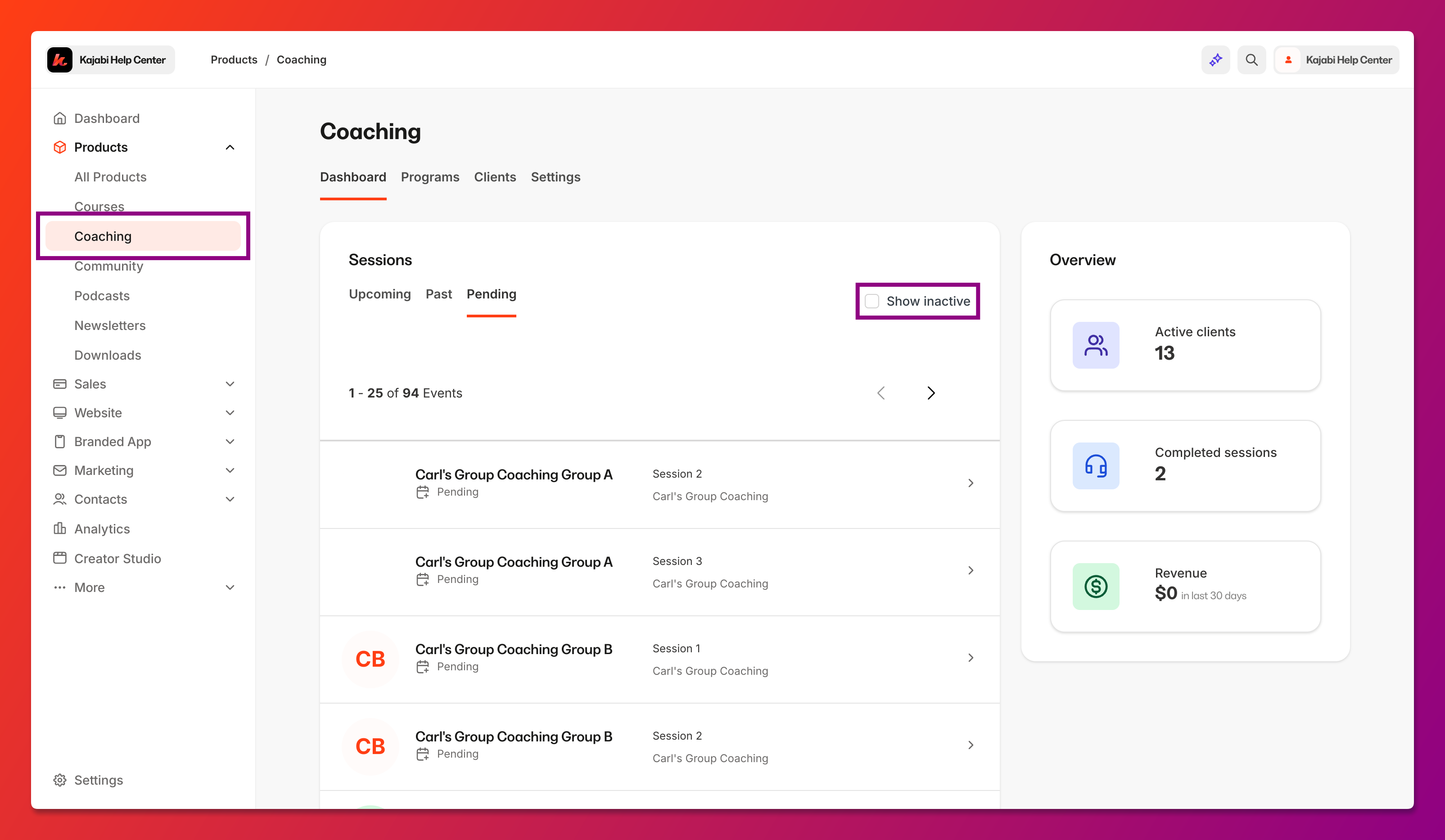Open All Products in sidebar
Screen dimensions: 1445x840
110,176
